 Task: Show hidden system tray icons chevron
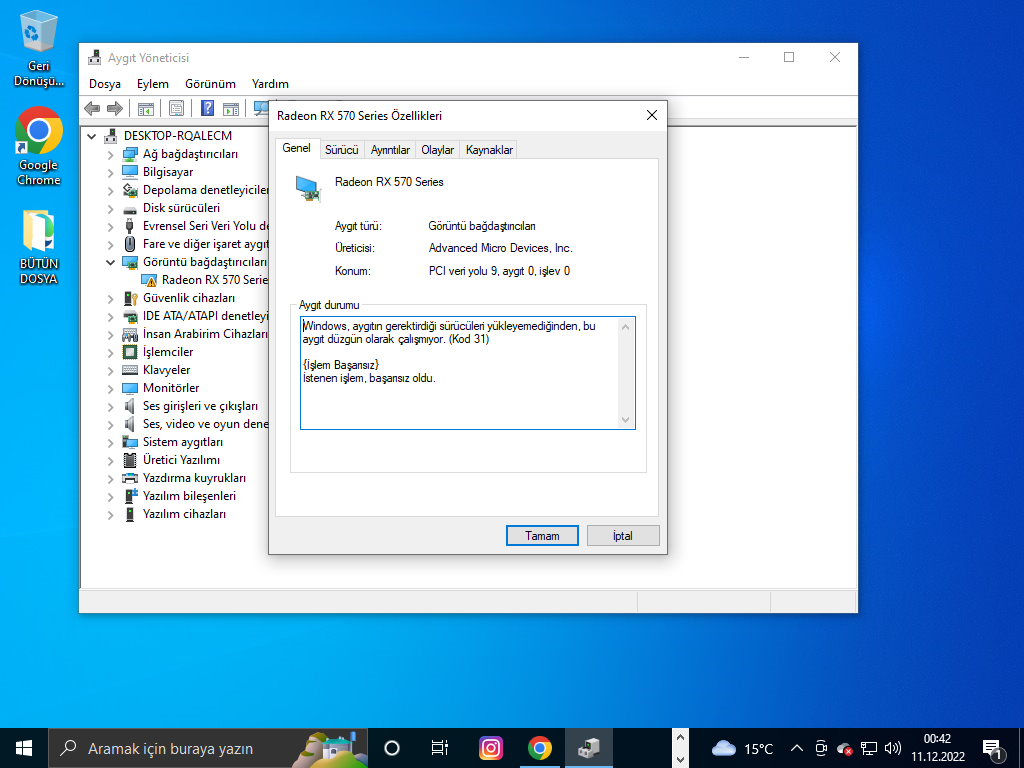[797, 748]
